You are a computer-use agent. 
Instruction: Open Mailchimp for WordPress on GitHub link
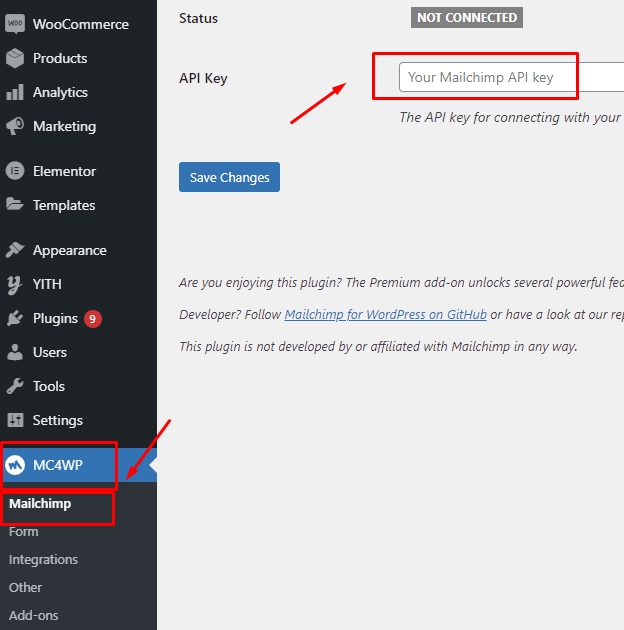(x=385, y=314)
